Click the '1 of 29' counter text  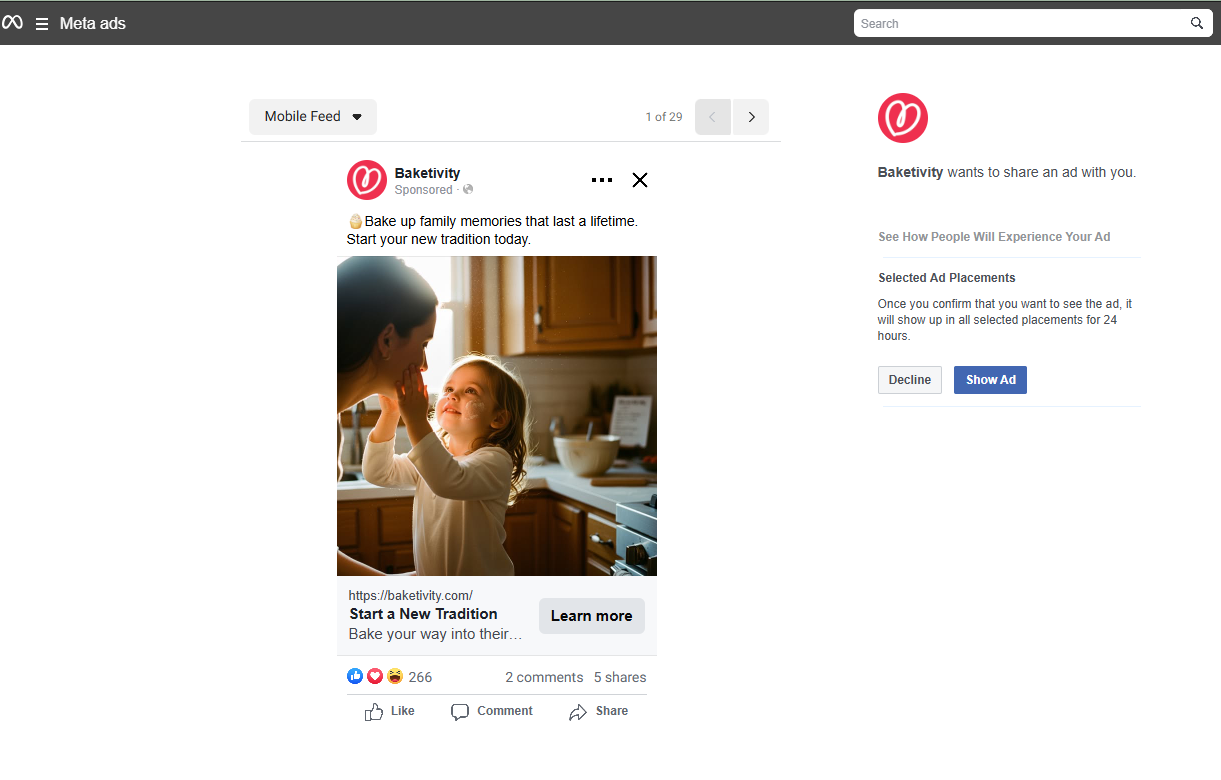tap(664, 117)
